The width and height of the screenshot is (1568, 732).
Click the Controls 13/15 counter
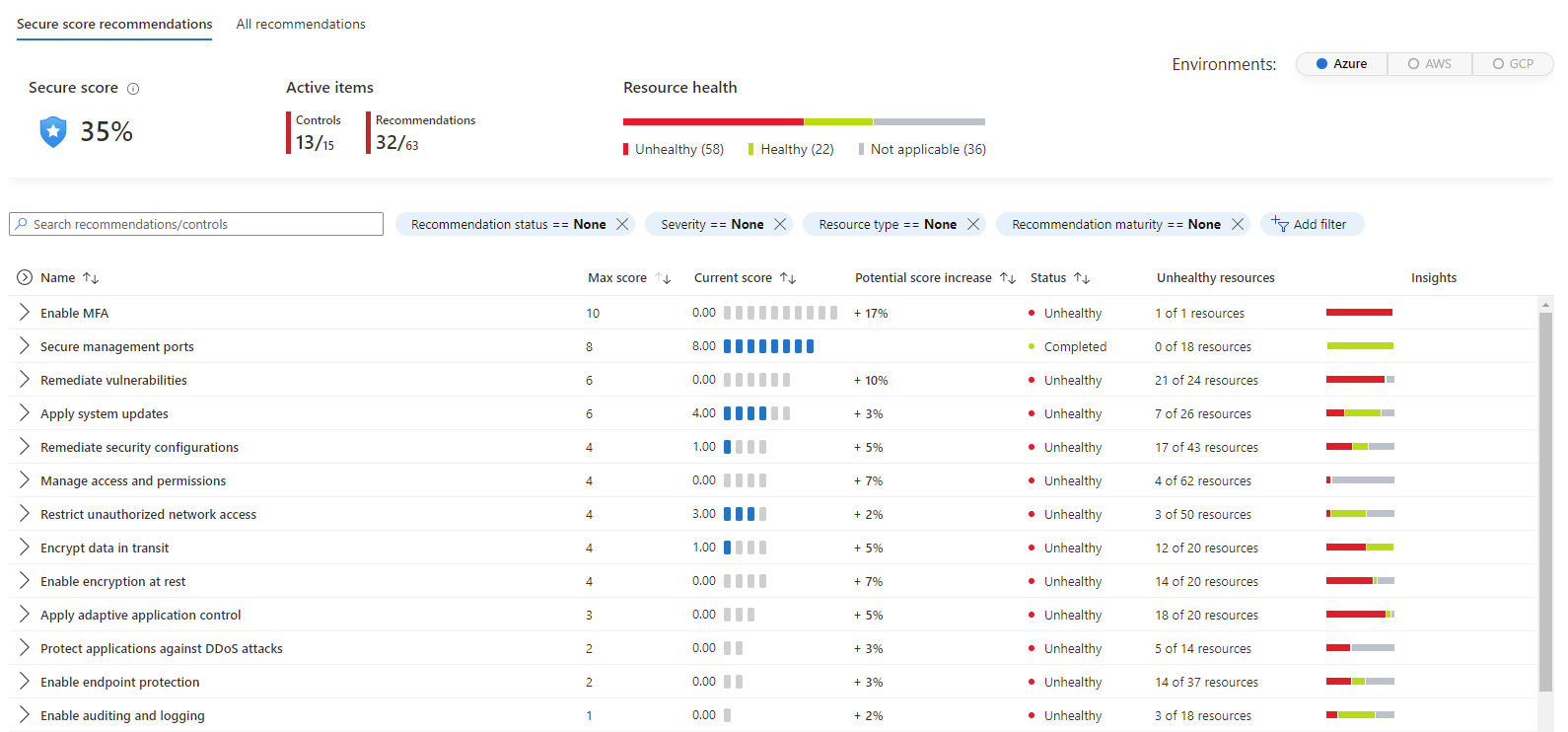[315, 132]
